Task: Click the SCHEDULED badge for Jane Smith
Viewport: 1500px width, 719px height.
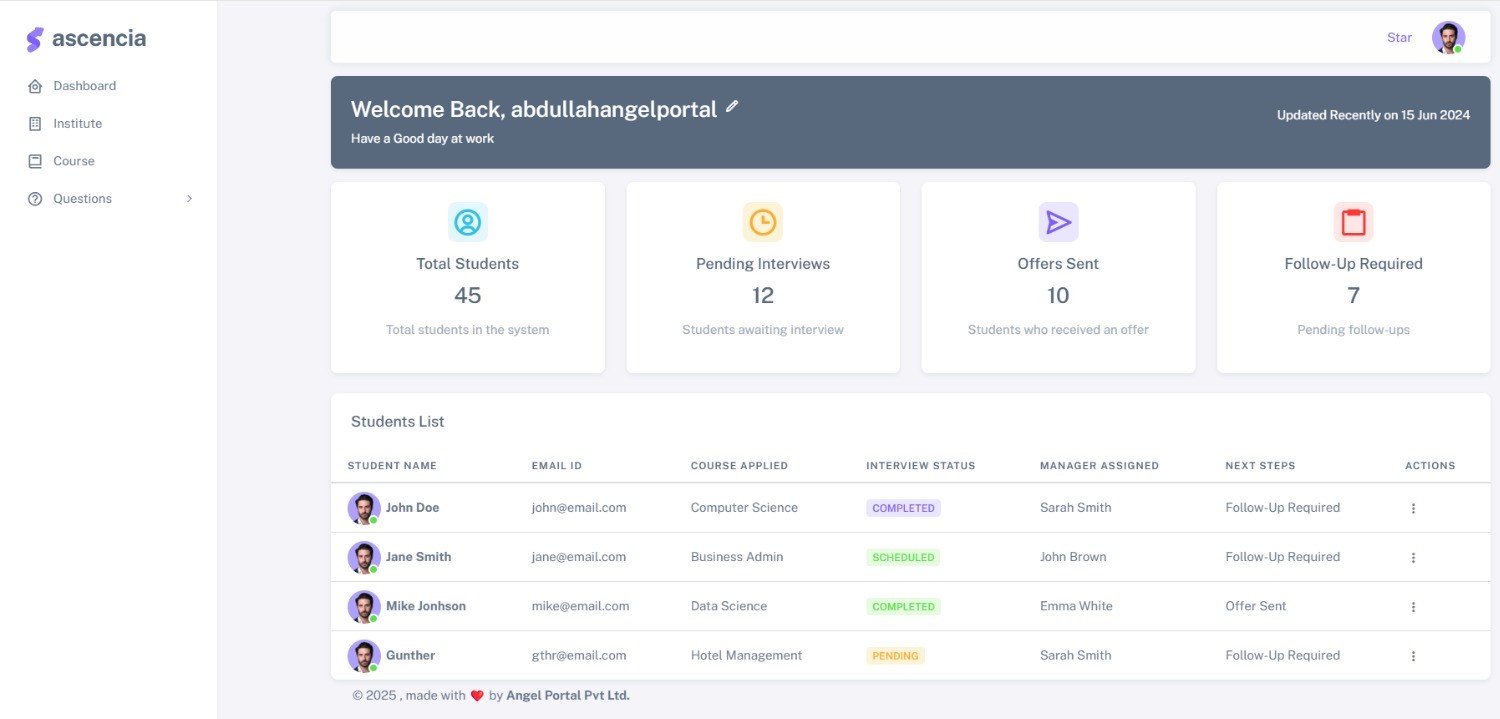Action: (x=903, y=557)
